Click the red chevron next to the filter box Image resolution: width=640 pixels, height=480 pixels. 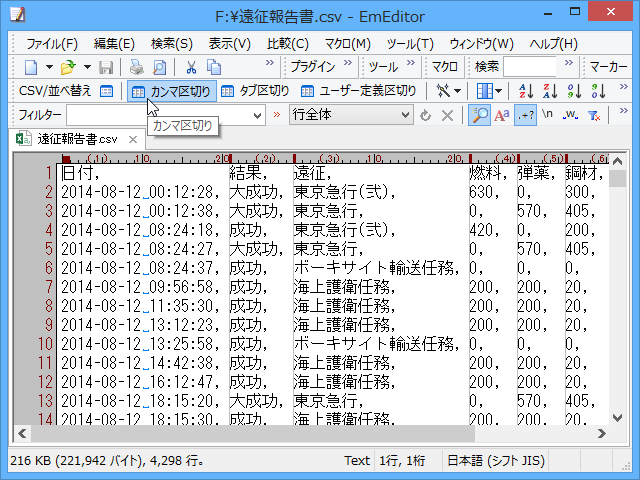pyautogui.click(x=277, y=115)
